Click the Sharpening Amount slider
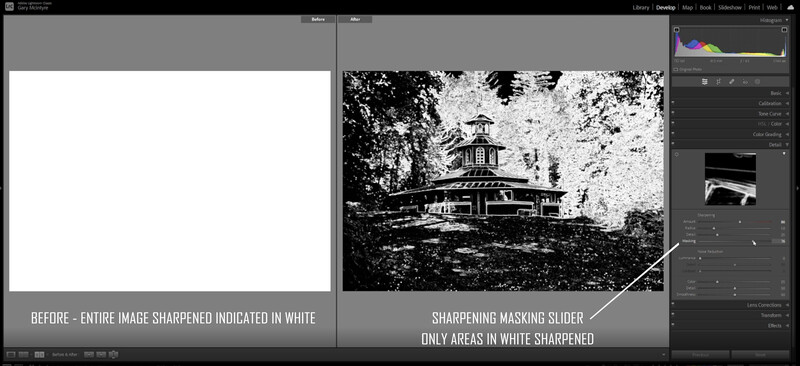 735,222
